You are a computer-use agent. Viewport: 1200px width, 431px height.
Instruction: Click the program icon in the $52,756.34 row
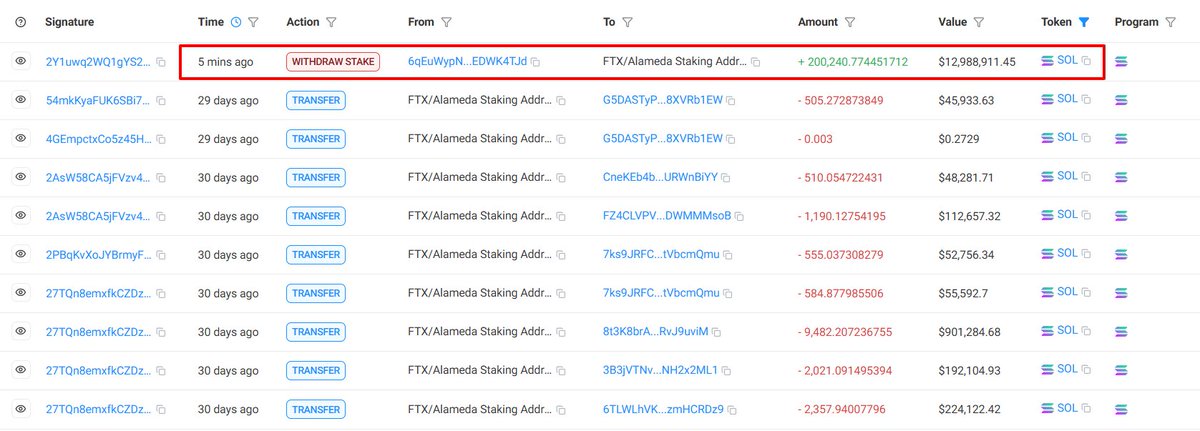coord(1122,255)
